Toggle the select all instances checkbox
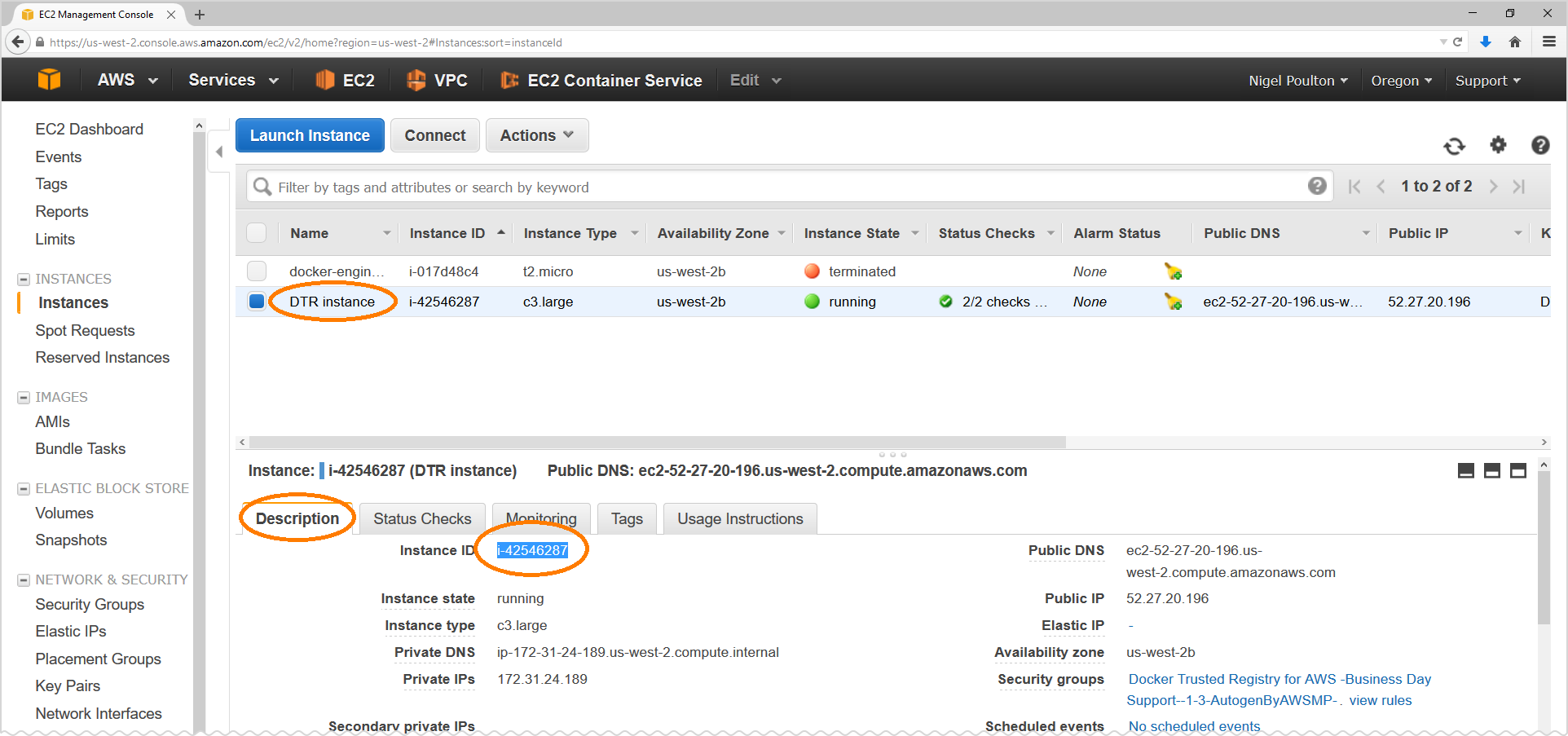The image size is (1568, 736). coord(257,233)
